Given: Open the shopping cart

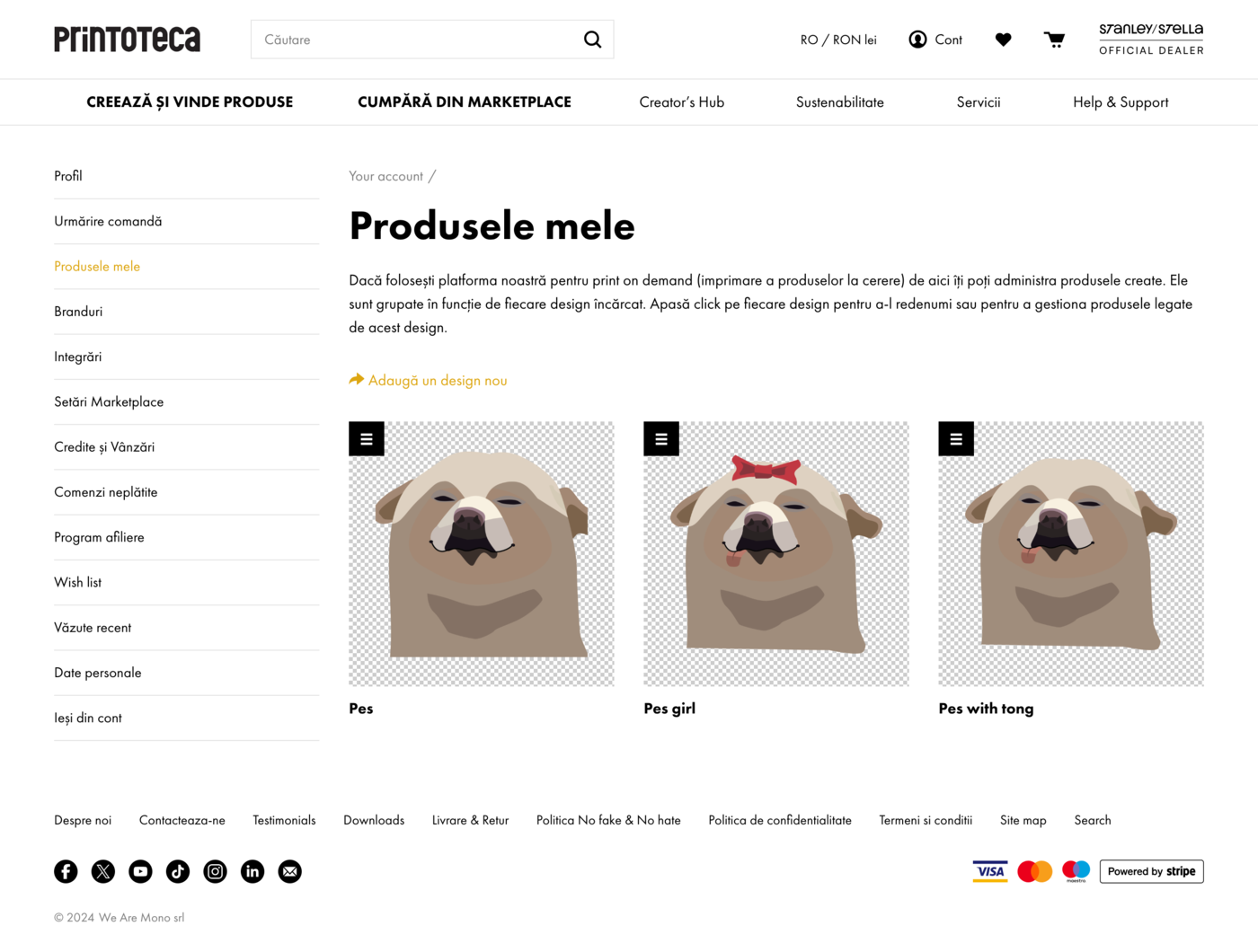Looking at the screenshot, I should (x=1054, y=40).
